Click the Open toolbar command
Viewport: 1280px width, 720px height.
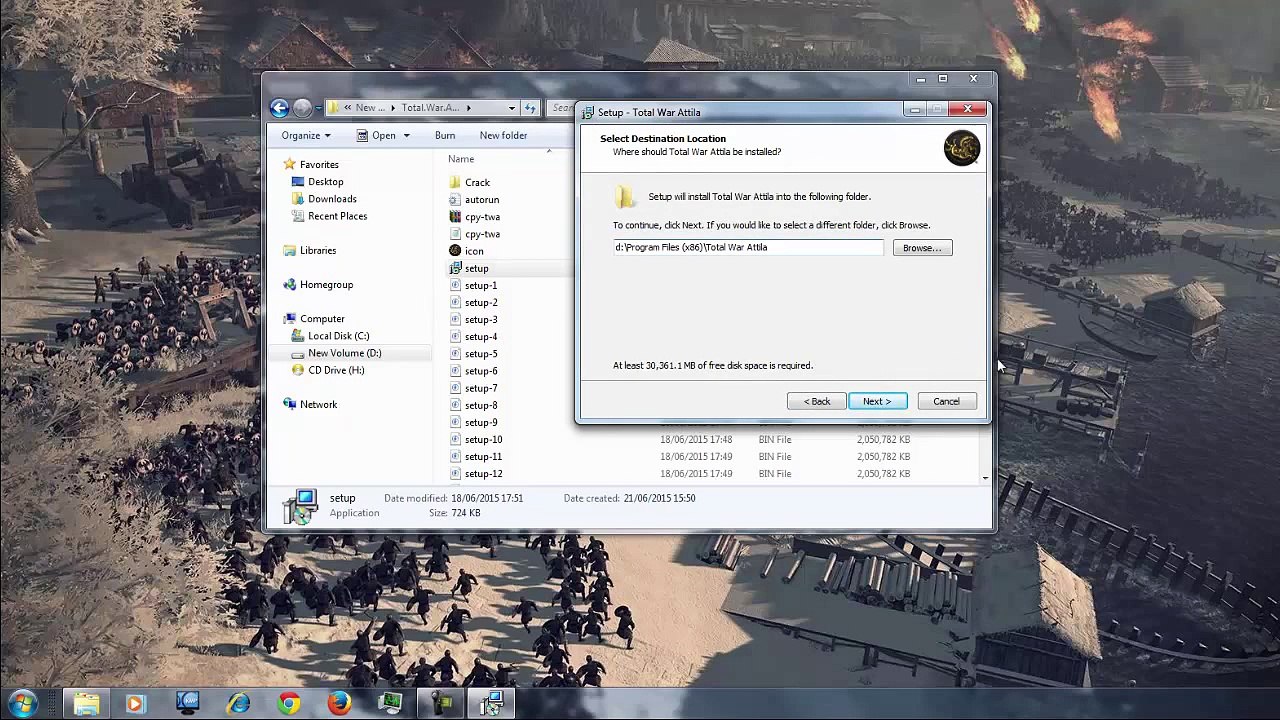point(378,135)
